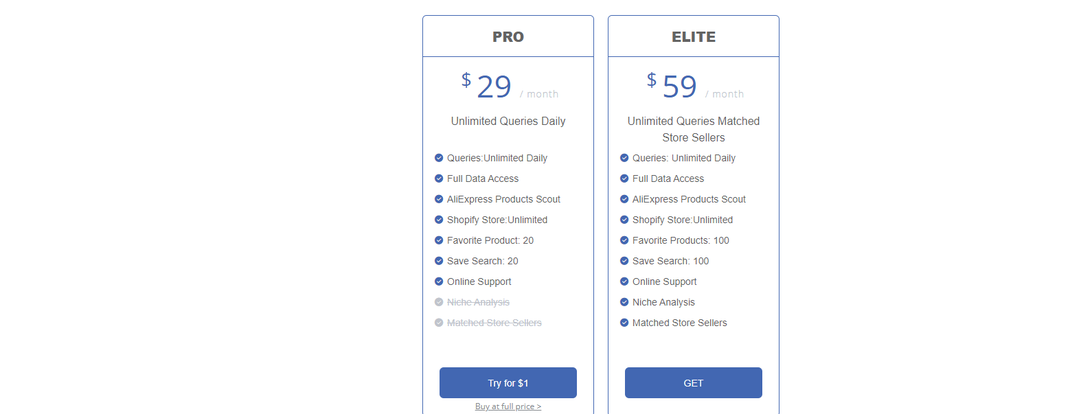Click checkmark beside PRO Online Support

click(x=439, y=282)
